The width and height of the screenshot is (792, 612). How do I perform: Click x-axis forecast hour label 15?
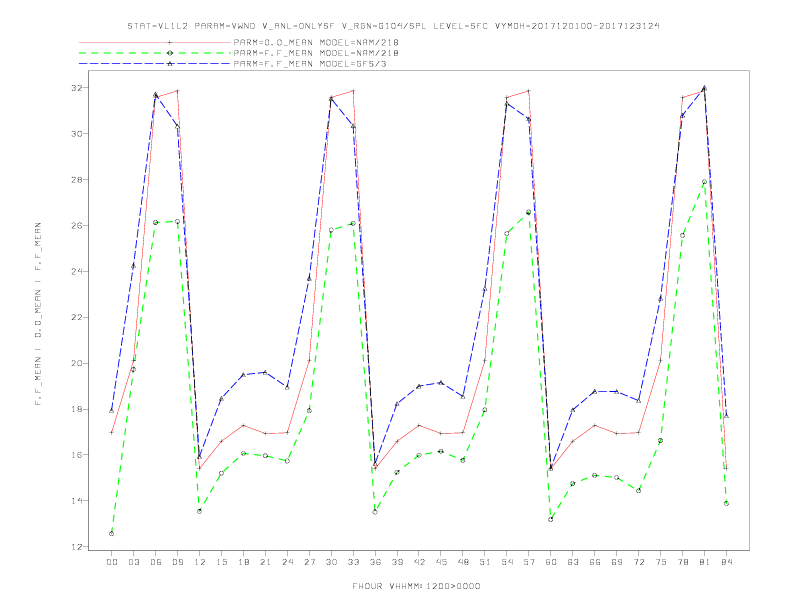[221, 562]
